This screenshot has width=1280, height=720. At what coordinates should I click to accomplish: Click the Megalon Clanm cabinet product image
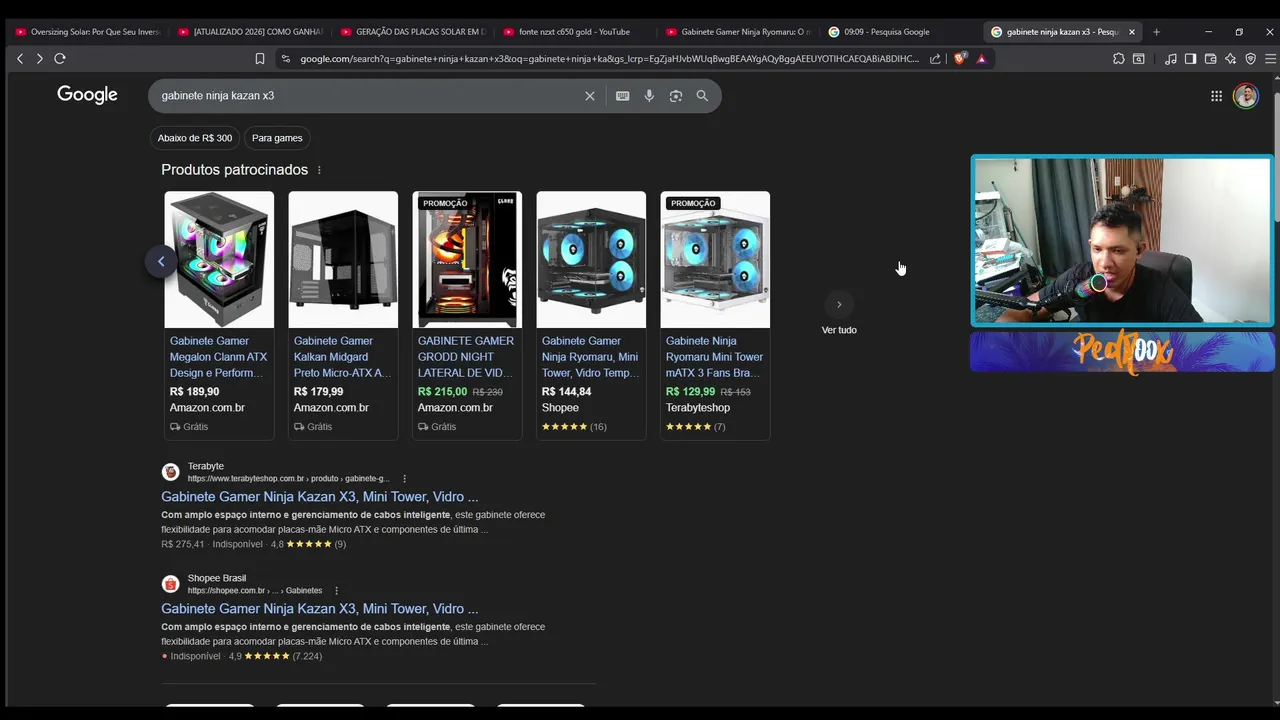(x=219, y=260)
